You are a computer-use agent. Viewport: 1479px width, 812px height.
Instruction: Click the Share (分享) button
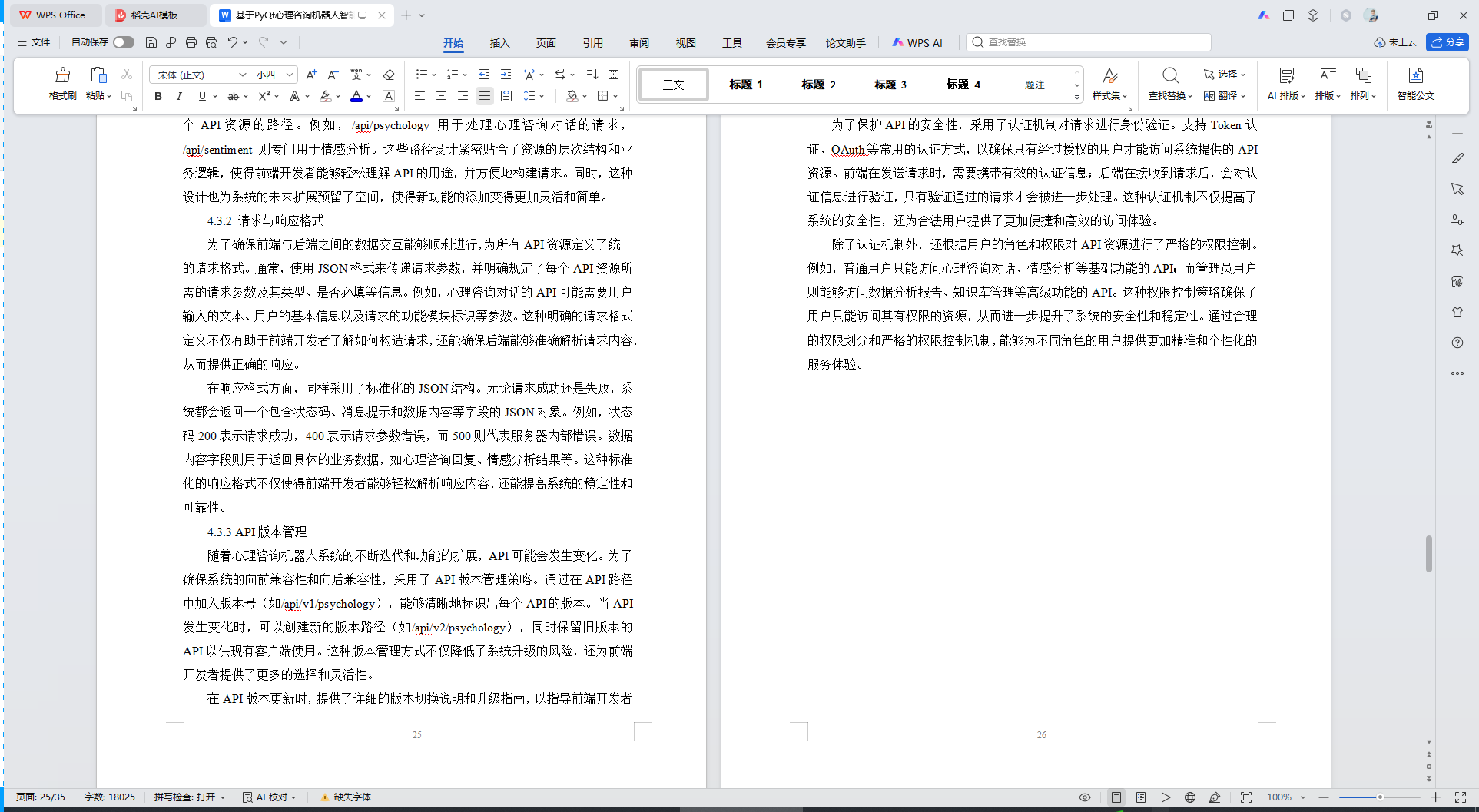click(1447, 42)
